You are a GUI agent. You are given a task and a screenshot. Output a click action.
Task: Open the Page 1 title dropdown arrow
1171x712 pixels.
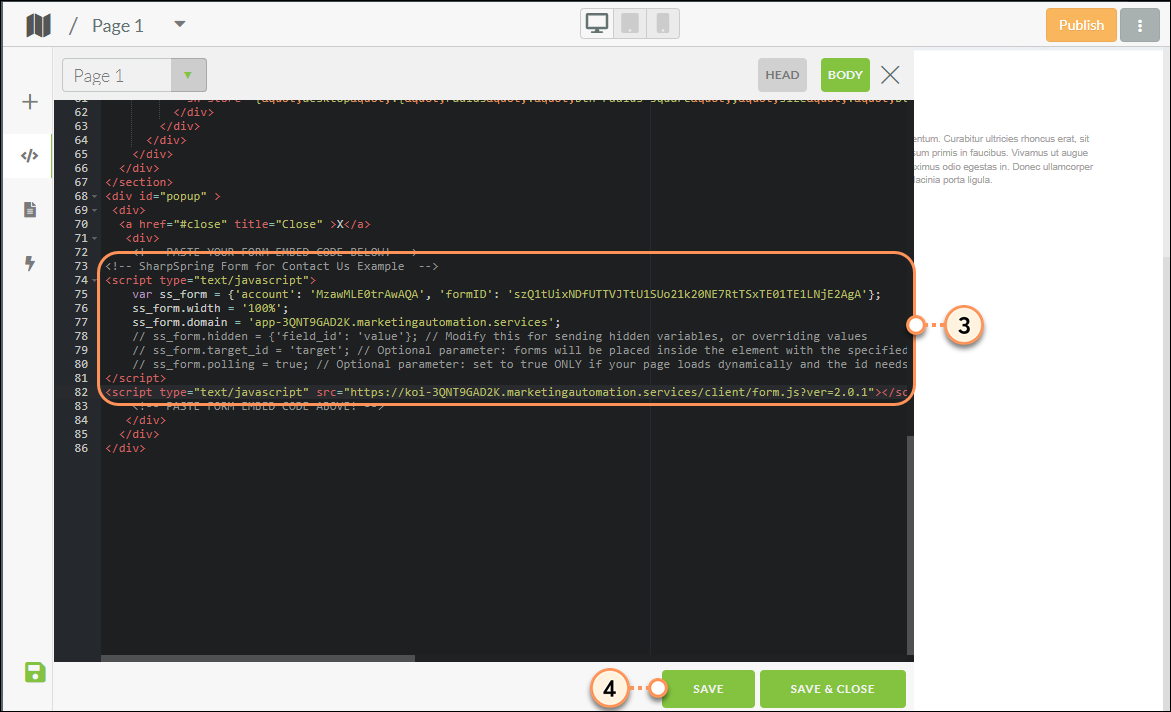(179, 24)
